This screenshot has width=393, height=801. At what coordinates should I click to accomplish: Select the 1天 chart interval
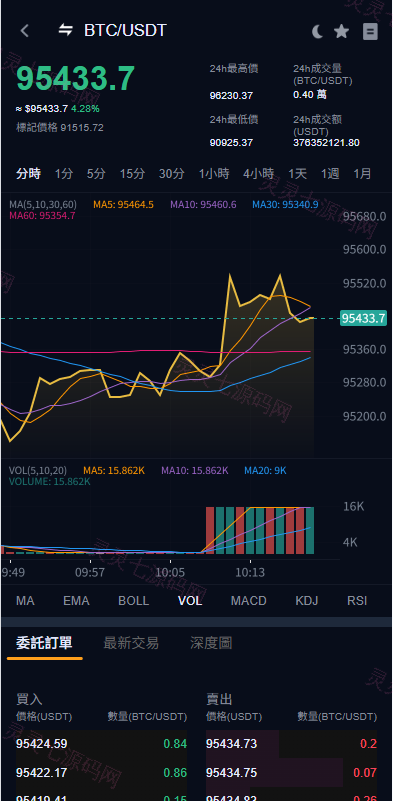297,174
